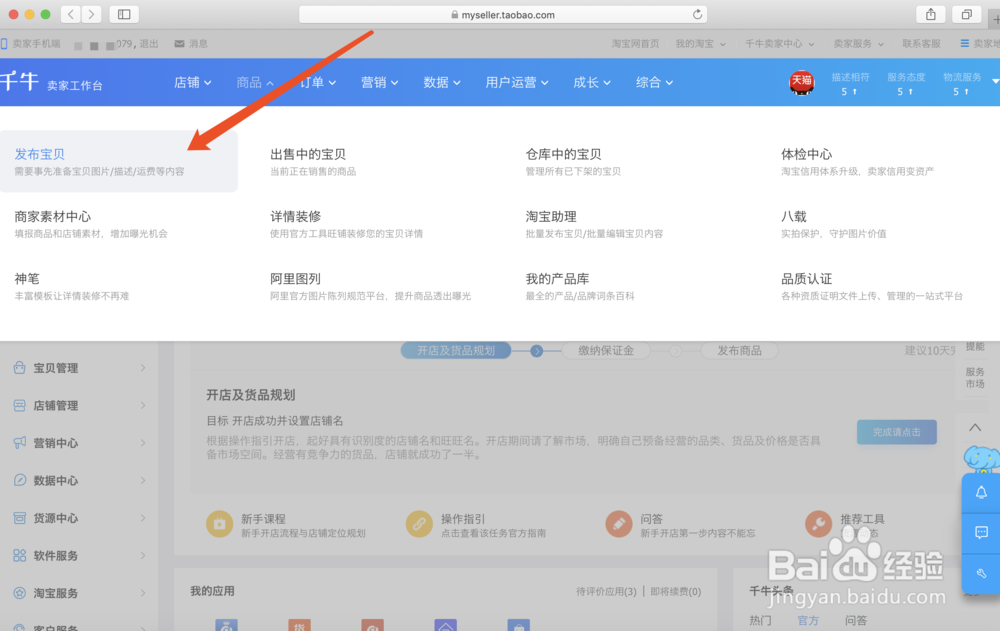Go forward using the Safari forward arrow
1000x631 pixels.
point(91,14)
